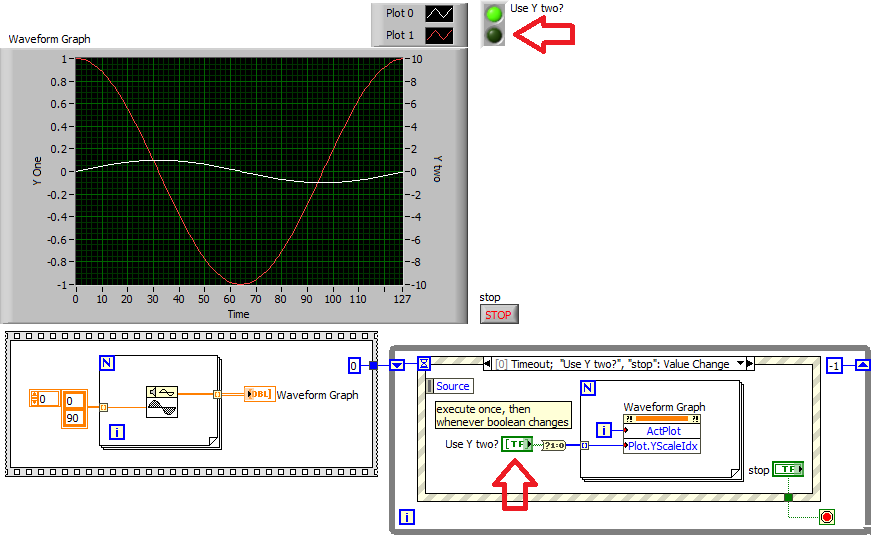Image resolution: width=874 pixels, height=543 pixels.
Task: Click the Time x-axis label
Action: pos(239,314)
